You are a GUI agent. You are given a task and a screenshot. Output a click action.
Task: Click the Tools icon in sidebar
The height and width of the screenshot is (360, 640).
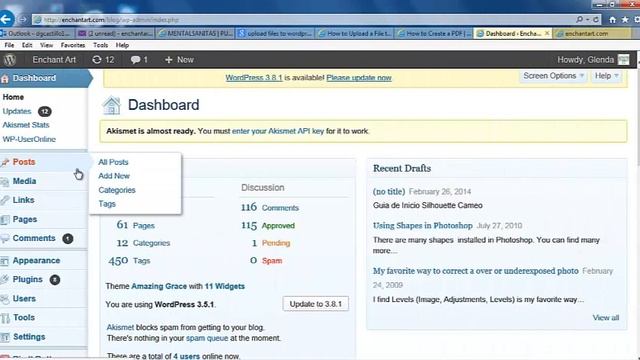pos(5,318)
